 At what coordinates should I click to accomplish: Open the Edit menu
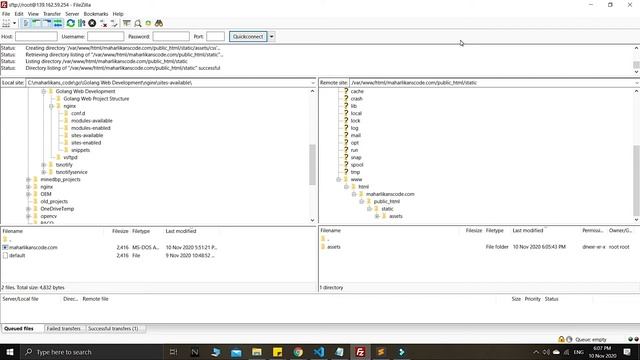tap(19, 13)
